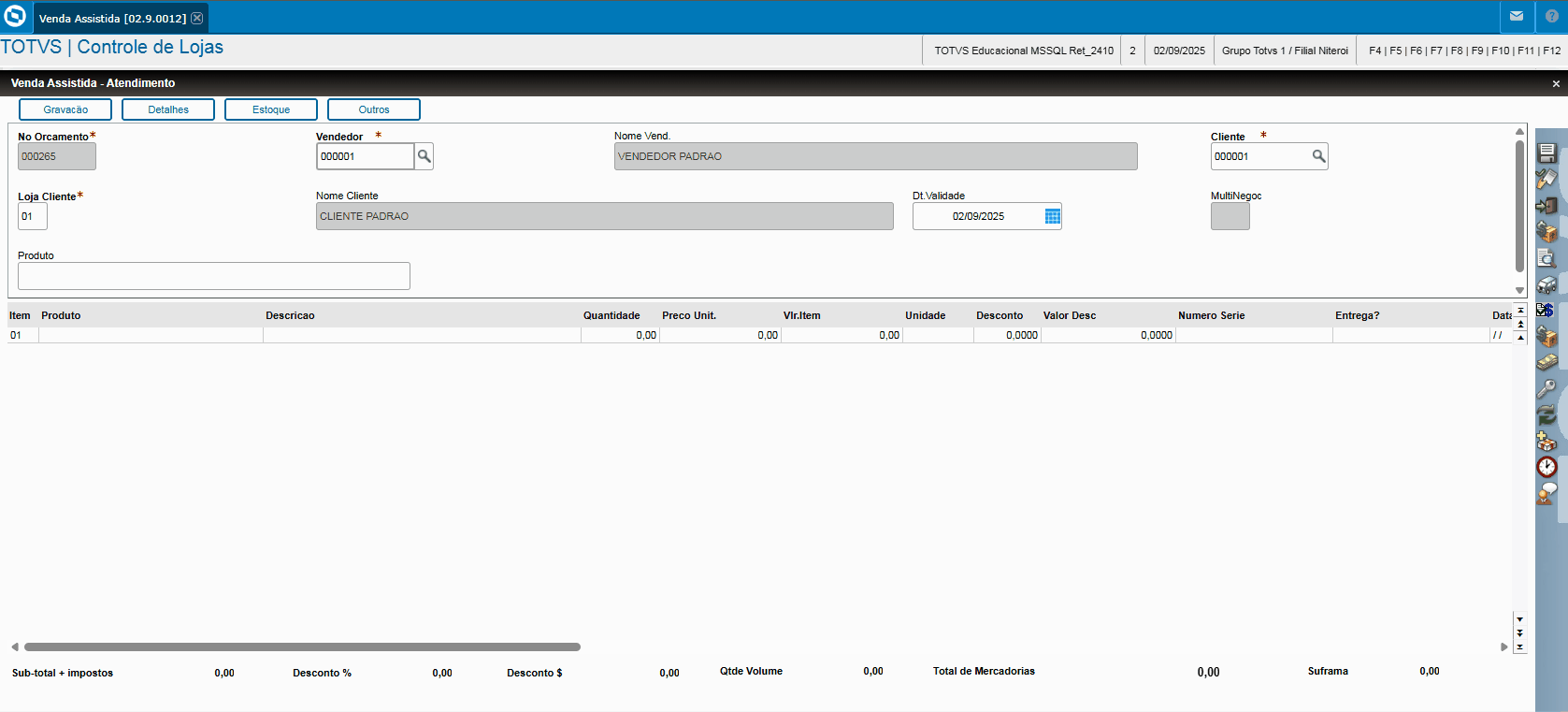Screen dimensions: 1568x712
Task: Click the Detalhes button
Action: pyautogui.click(x=168, y=109)
